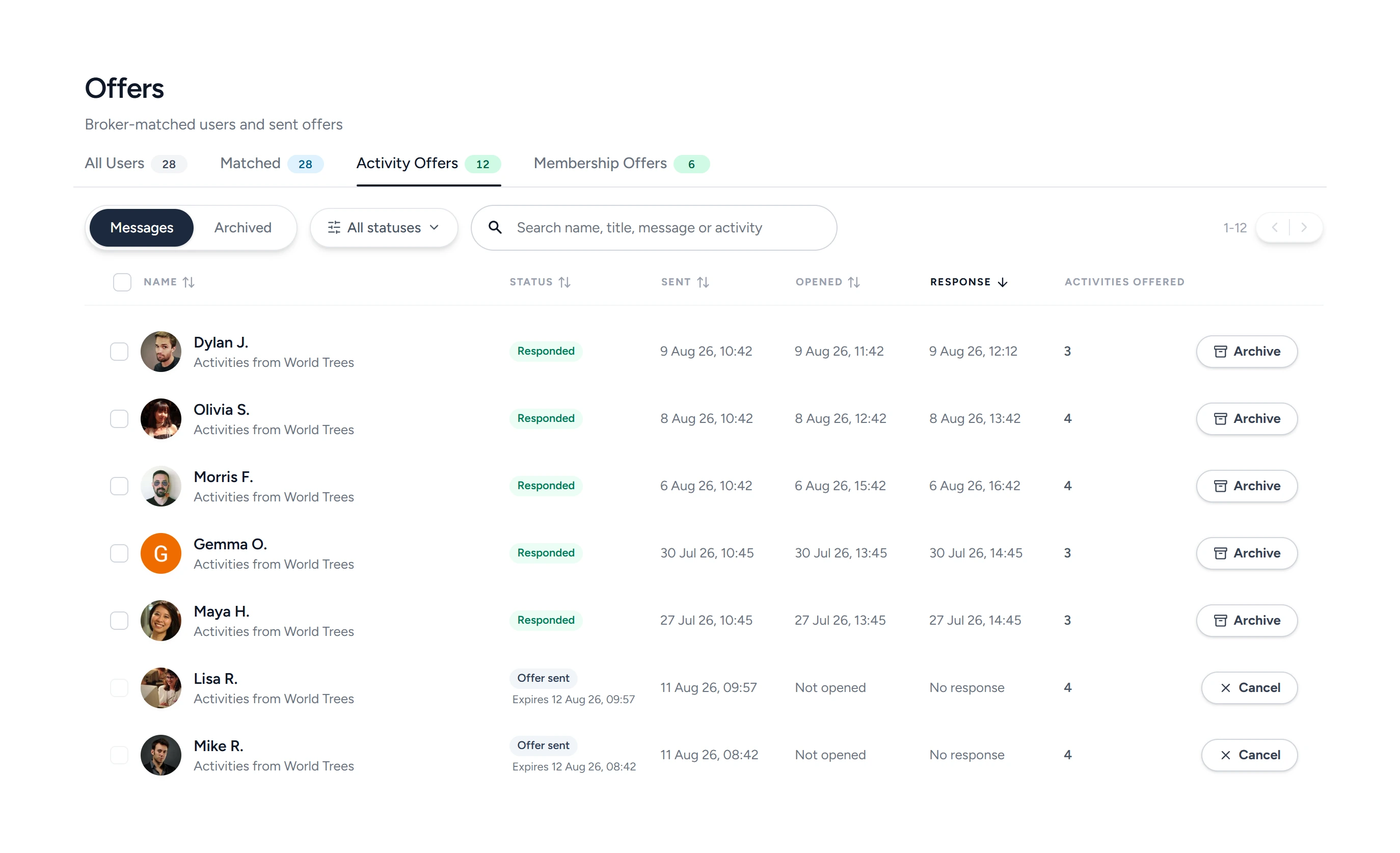Check the Gemma O. row checkbox
Viewport: 1400px width, 853px height.
[119, 553]
